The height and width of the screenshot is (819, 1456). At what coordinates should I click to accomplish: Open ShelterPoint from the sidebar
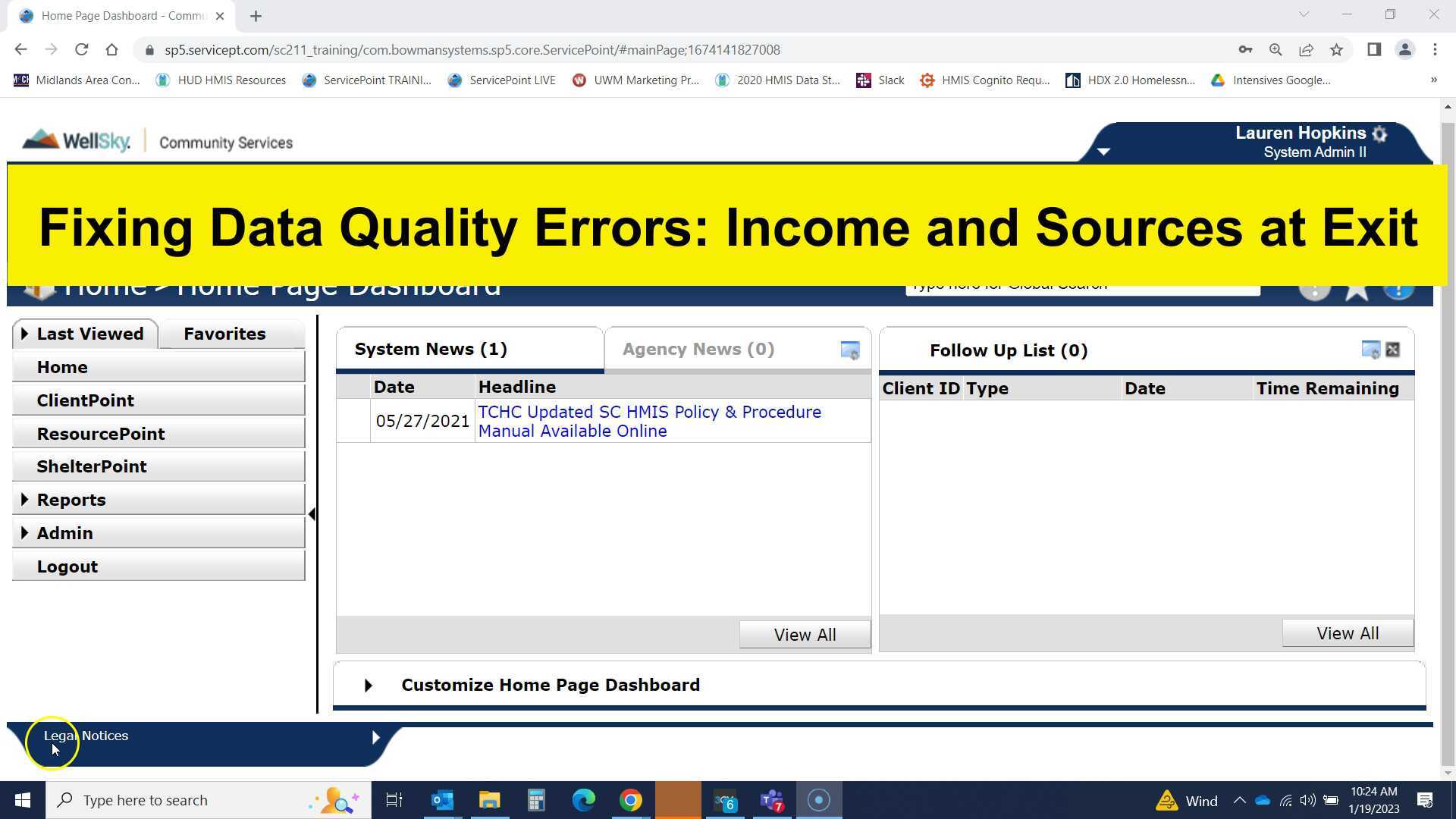tap(92, 466)
